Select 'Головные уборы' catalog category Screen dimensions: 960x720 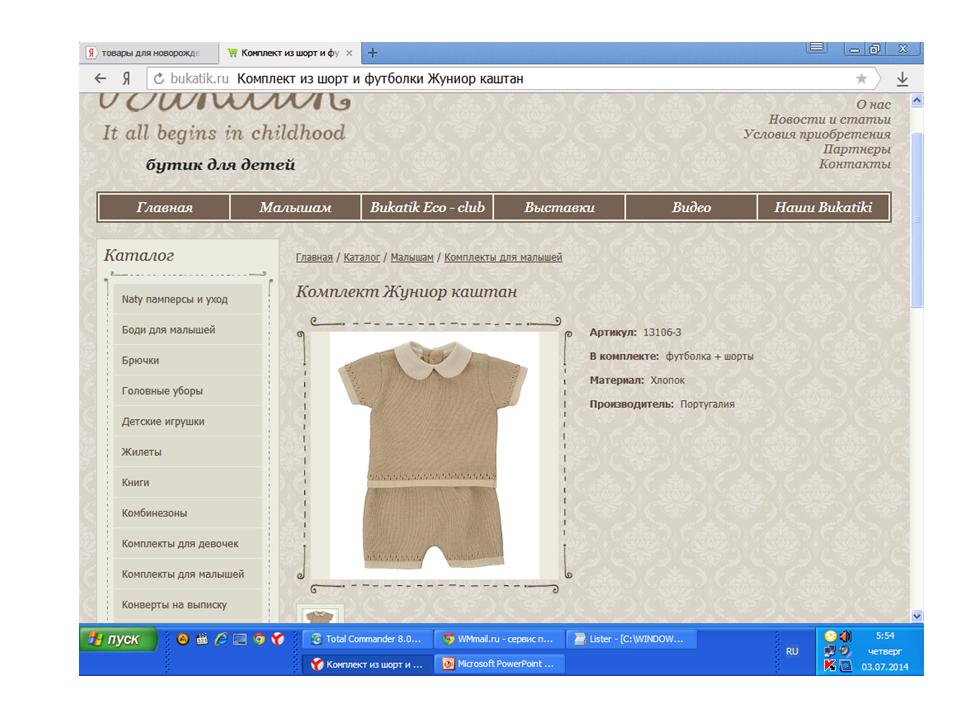187,391
